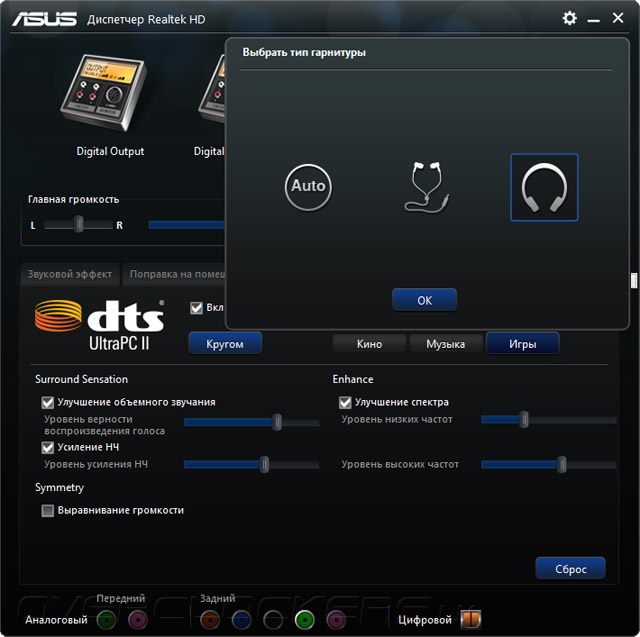Select Auto headset type
Screen dimensions: 640x637
coord(308,187)
